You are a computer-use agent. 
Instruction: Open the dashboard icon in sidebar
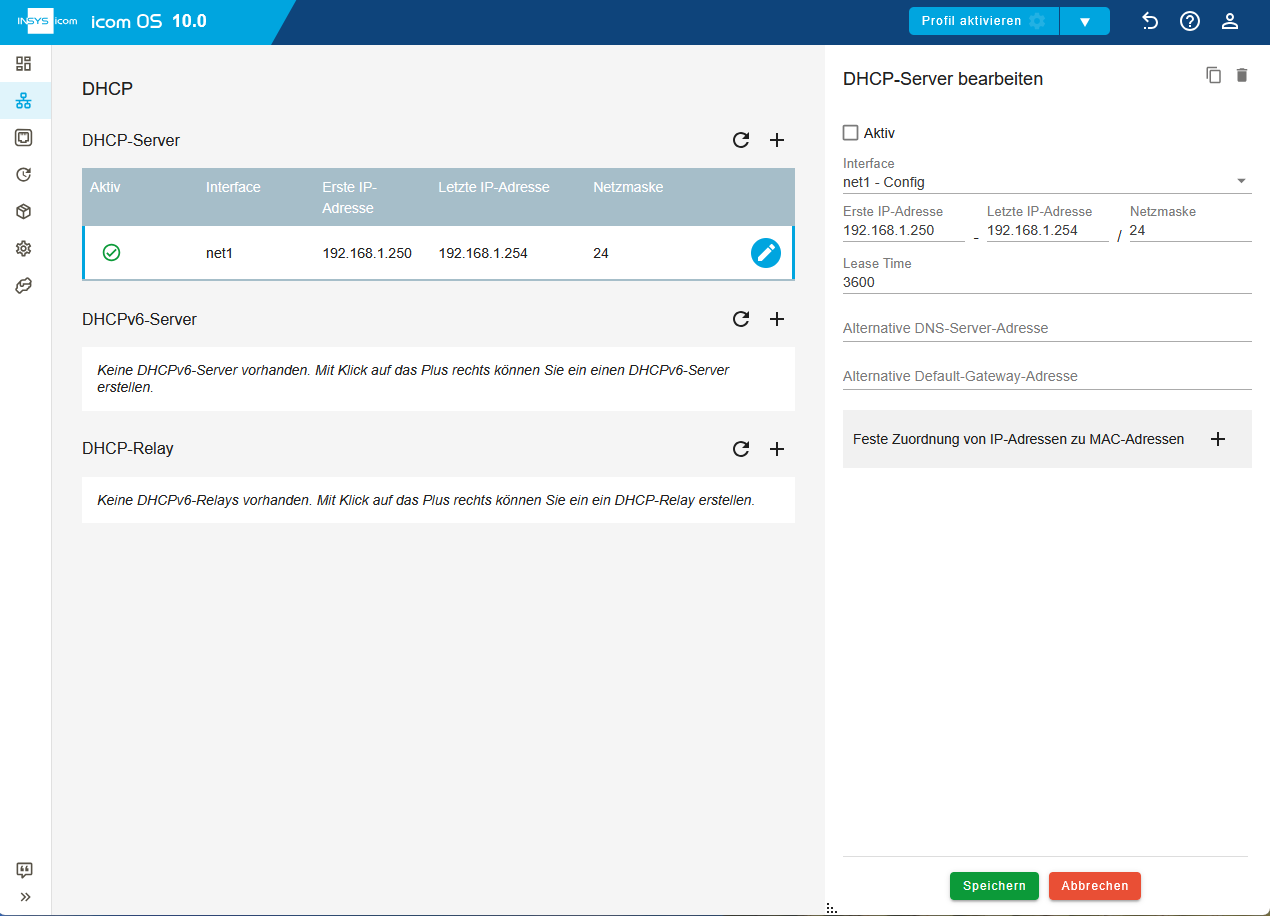pos(24,64)
